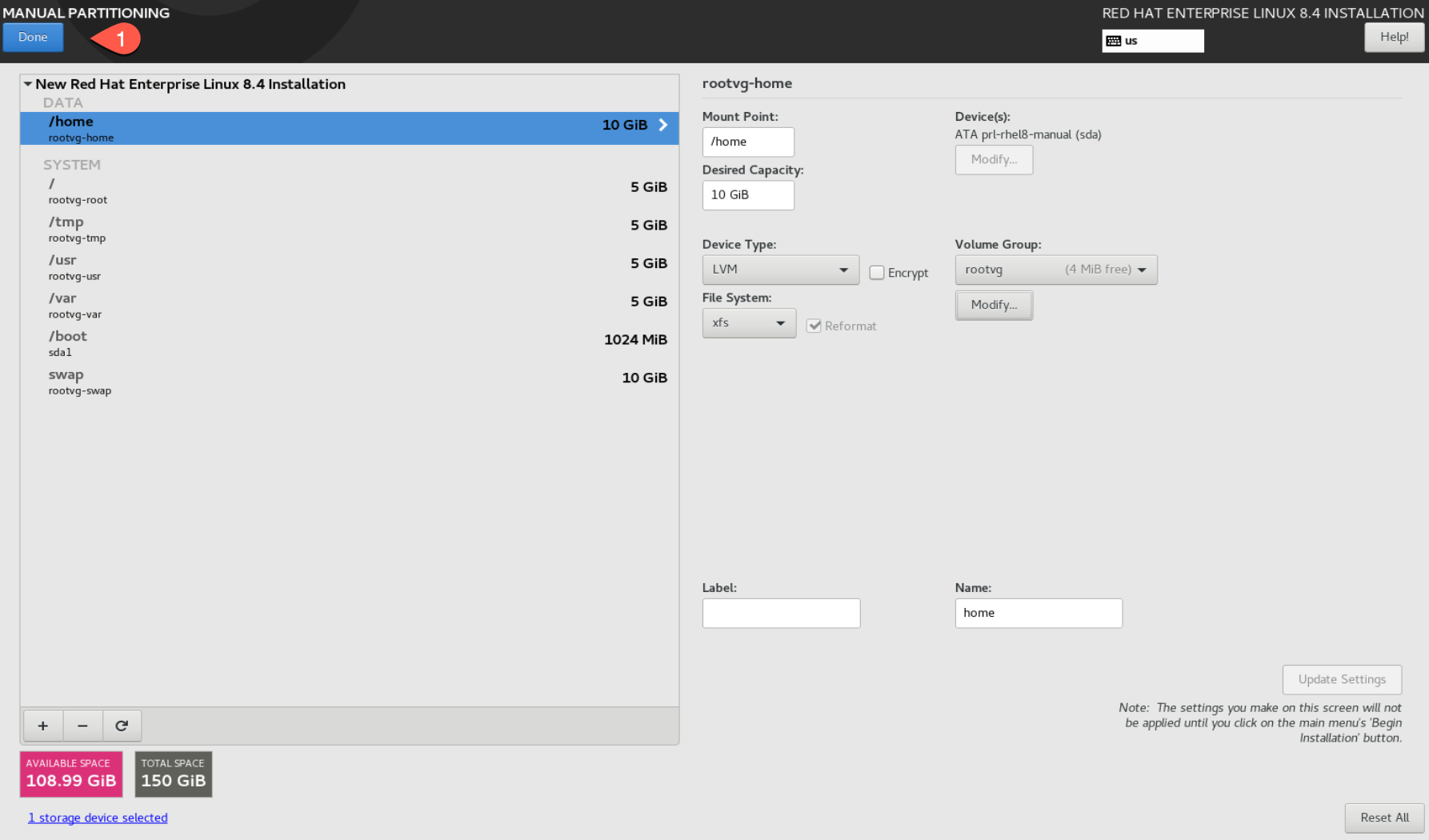Click the keyboard layout icon beside us
The width and height of the screenshot is (1429, 840).
[1113, 41]
